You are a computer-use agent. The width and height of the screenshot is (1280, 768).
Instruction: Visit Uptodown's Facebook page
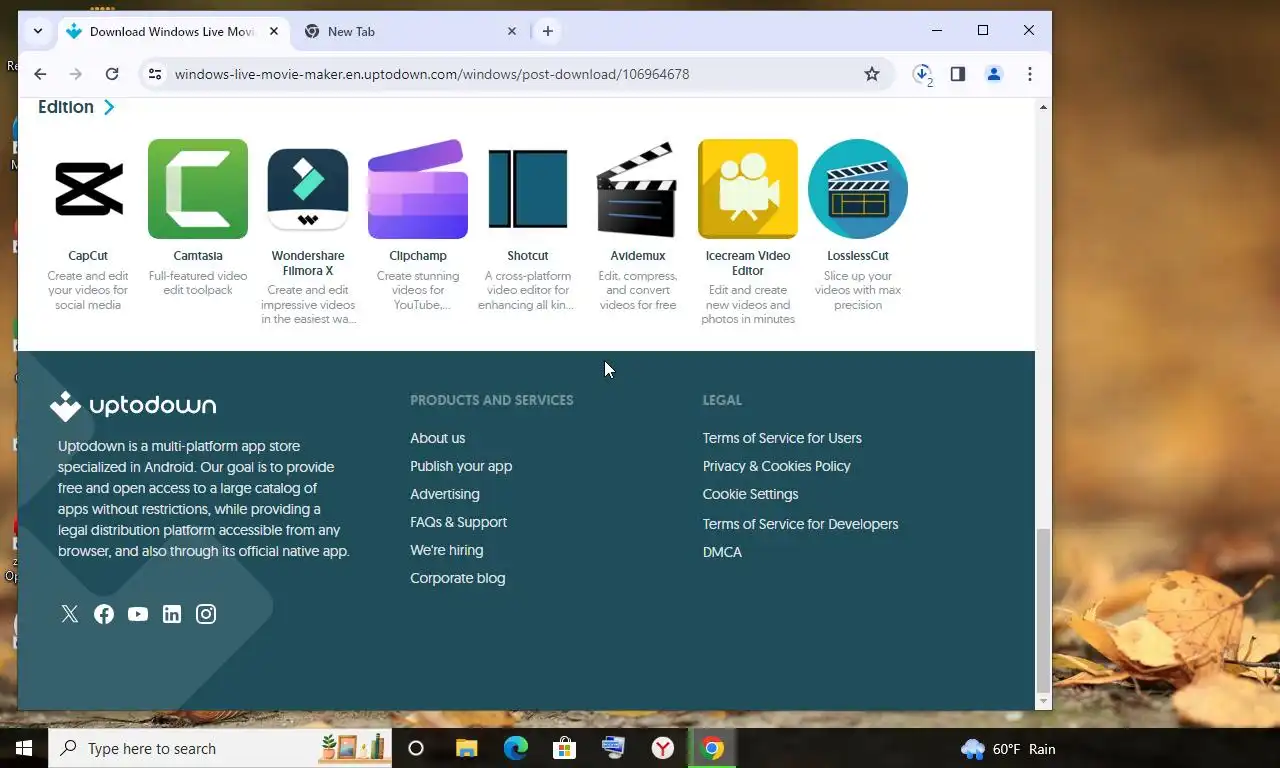click(x=104, y=614)
